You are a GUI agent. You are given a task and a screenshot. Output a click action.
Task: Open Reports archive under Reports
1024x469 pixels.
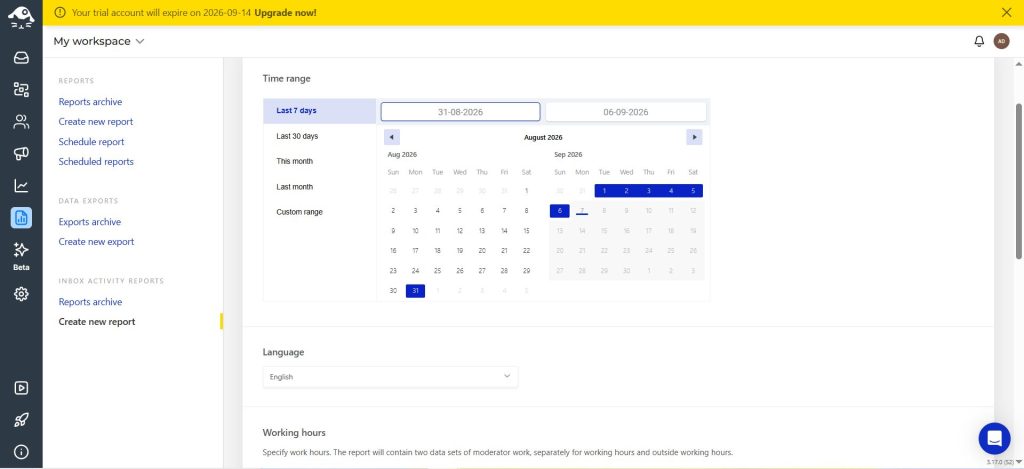coord(90,102)
